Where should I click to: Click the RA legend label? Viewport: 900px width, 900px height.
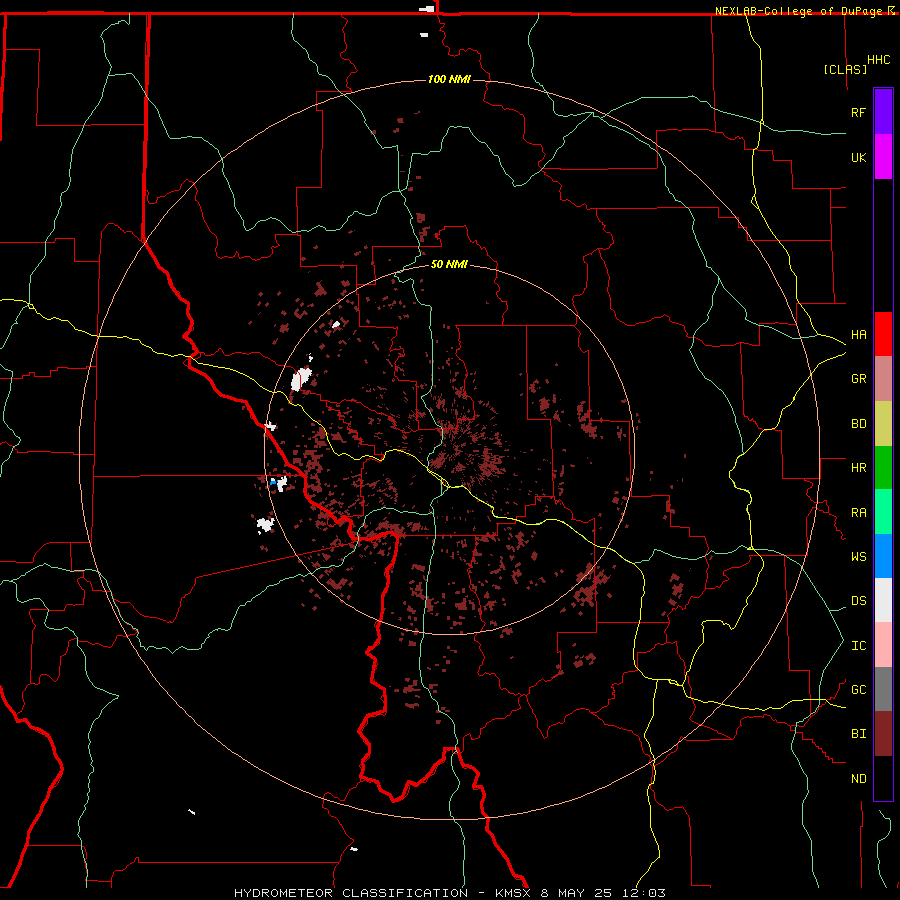(858, 513)
